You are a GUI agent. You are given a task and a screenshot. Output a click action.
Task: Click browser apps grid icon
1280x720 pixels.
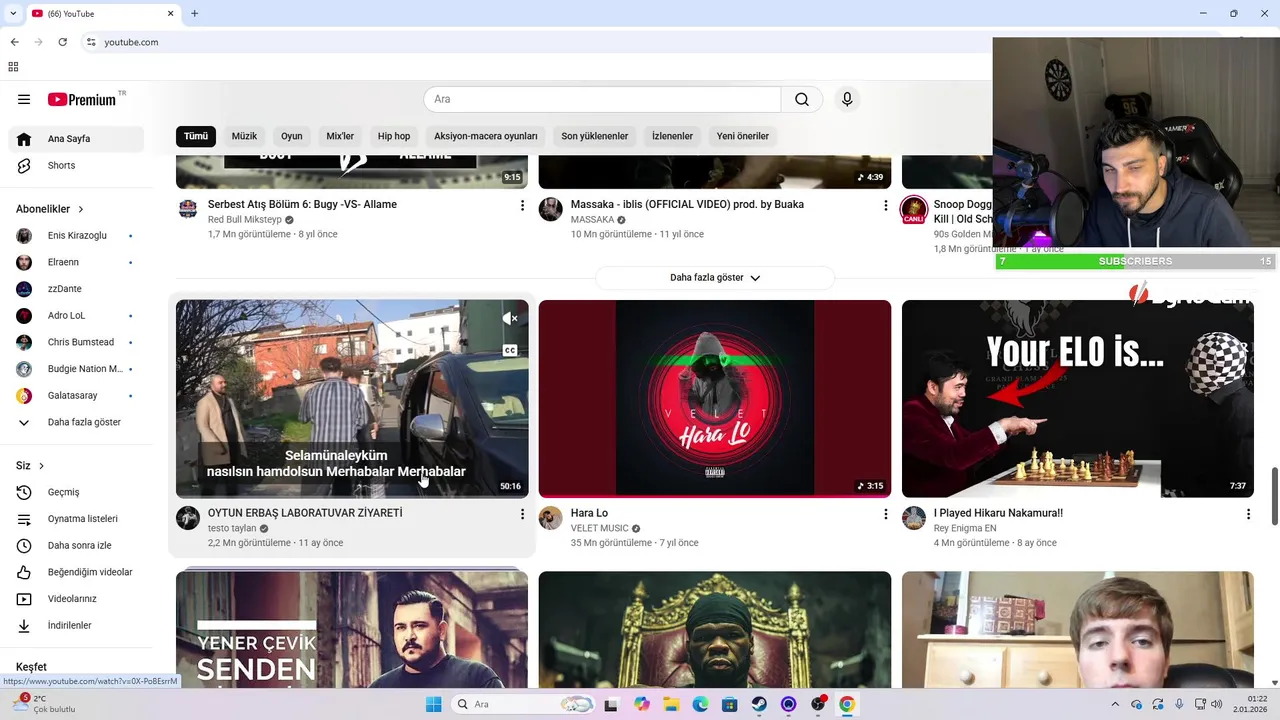click(x=13, y=67)
